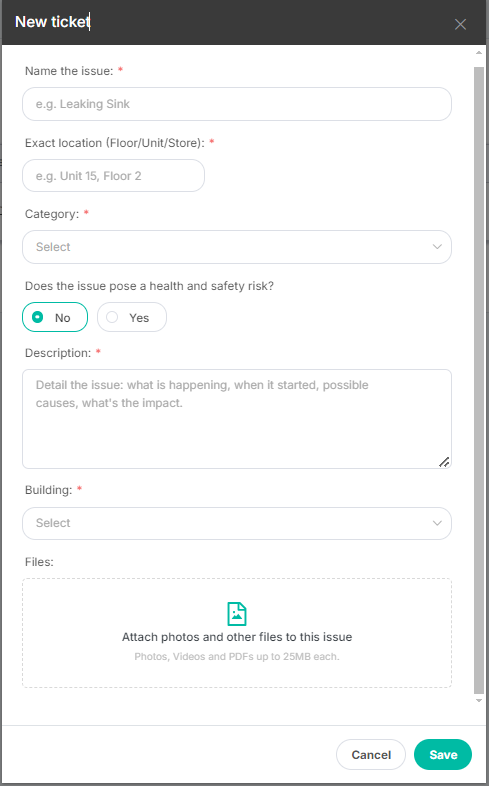Click the file upload drop zone area
Image resolution: width=489 pixels, height=786 pixels.
237,633
